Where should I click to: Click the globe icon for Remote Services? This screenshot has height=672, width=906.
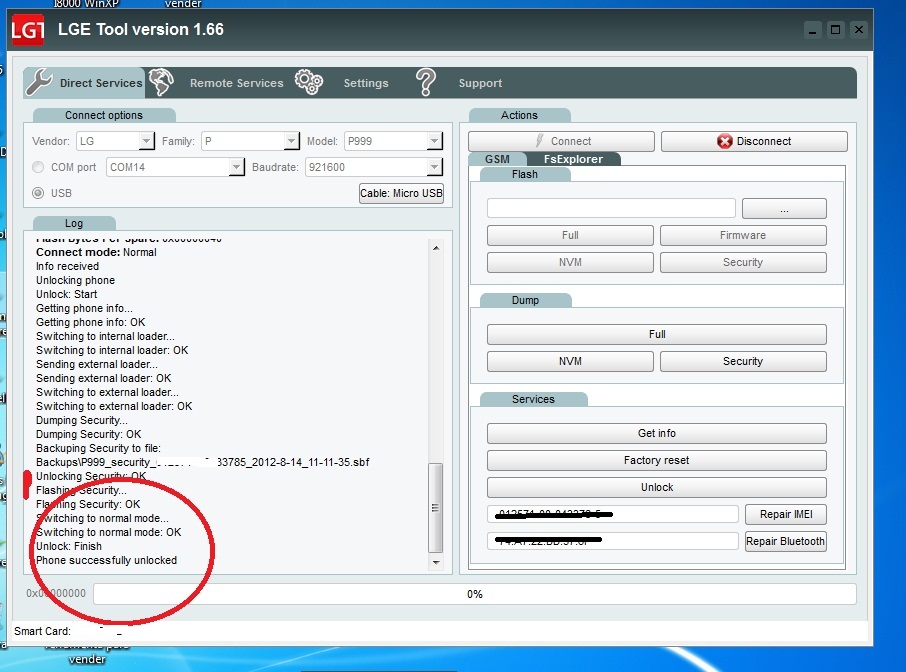coord(161,82)
